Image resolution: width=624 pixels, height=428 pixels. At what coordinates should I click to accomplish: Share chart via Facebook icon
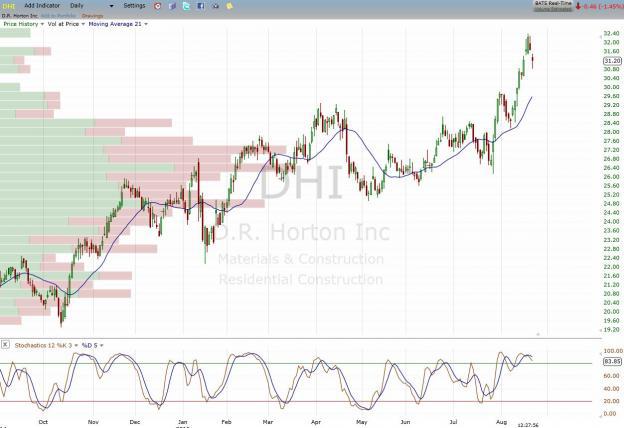(201, 6)
